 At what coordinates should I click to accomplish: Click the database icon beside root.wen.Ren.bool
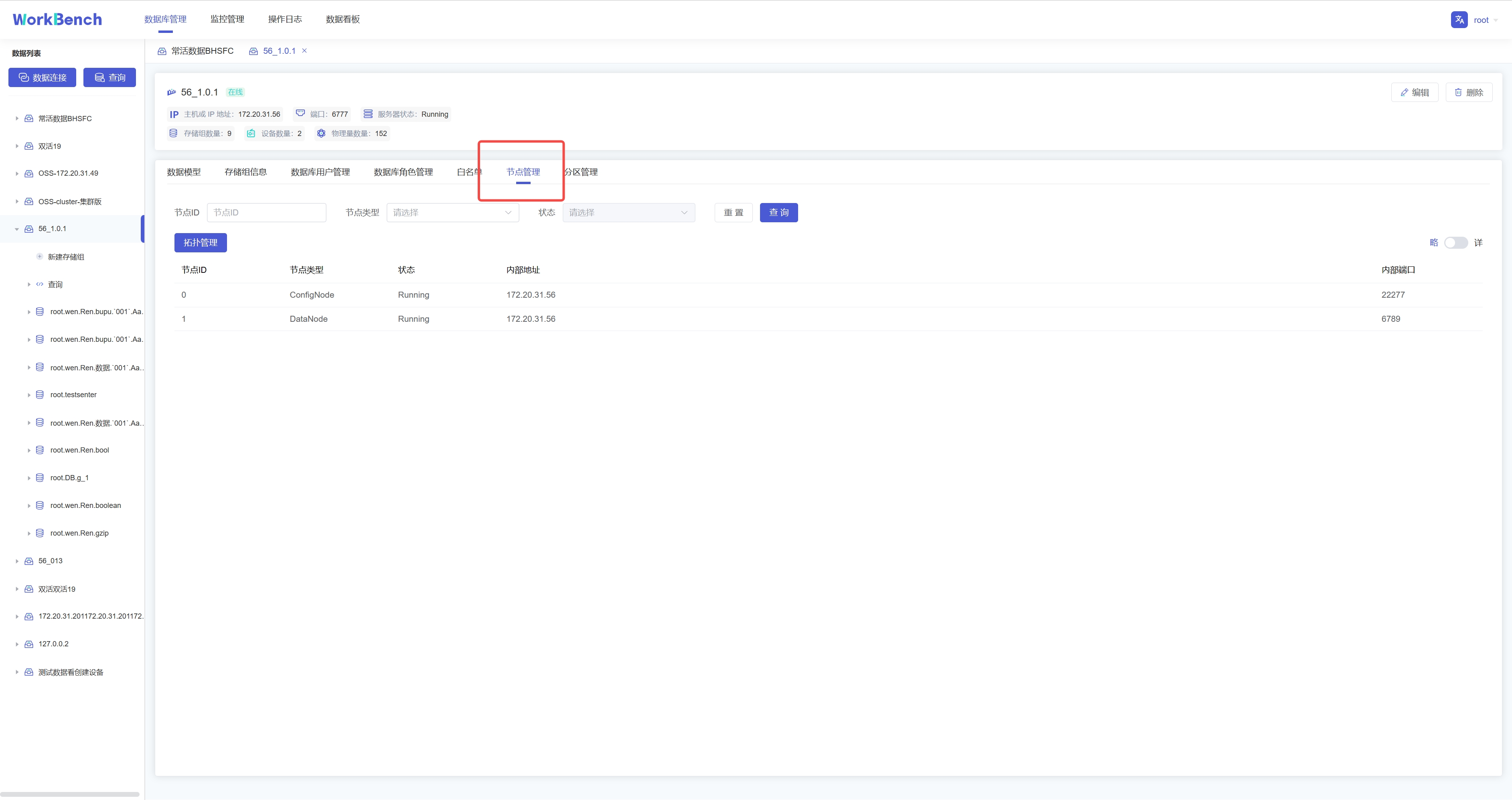(39, 450)
